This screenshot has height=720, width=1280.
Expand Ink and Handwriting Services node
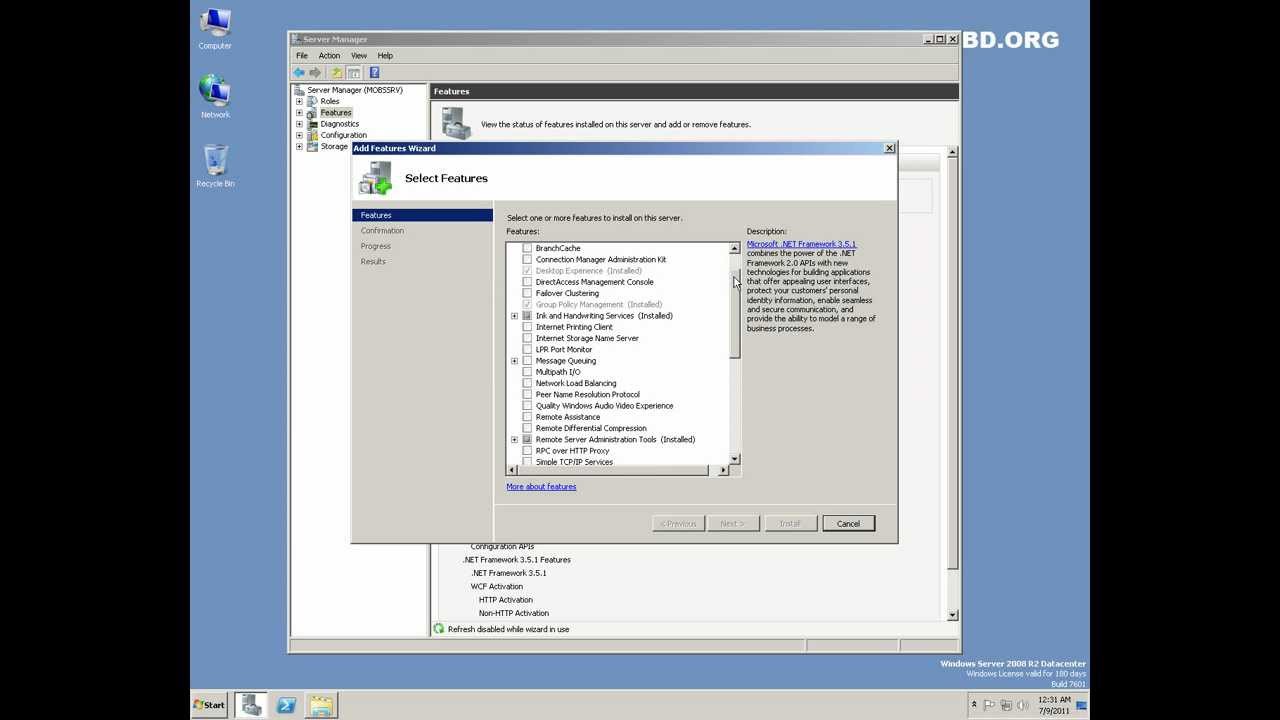coord(514,316)
